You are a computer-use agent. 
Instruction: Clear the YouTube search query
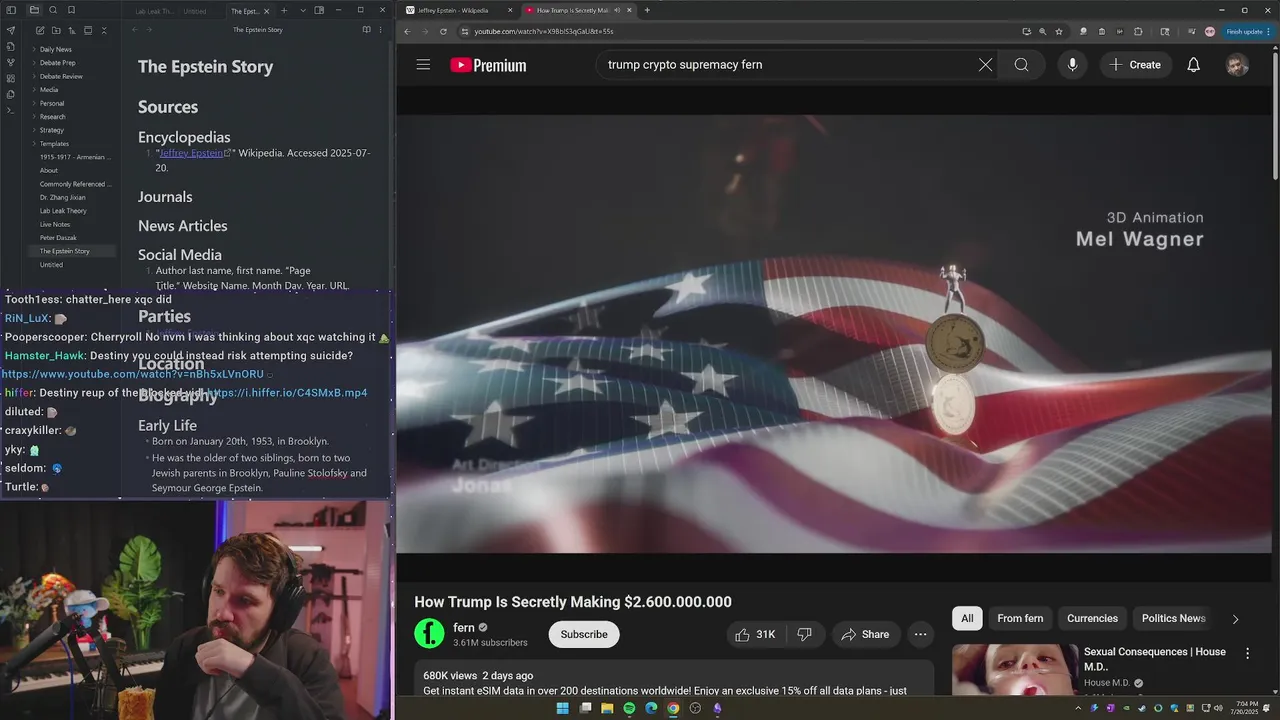(985, 65)
